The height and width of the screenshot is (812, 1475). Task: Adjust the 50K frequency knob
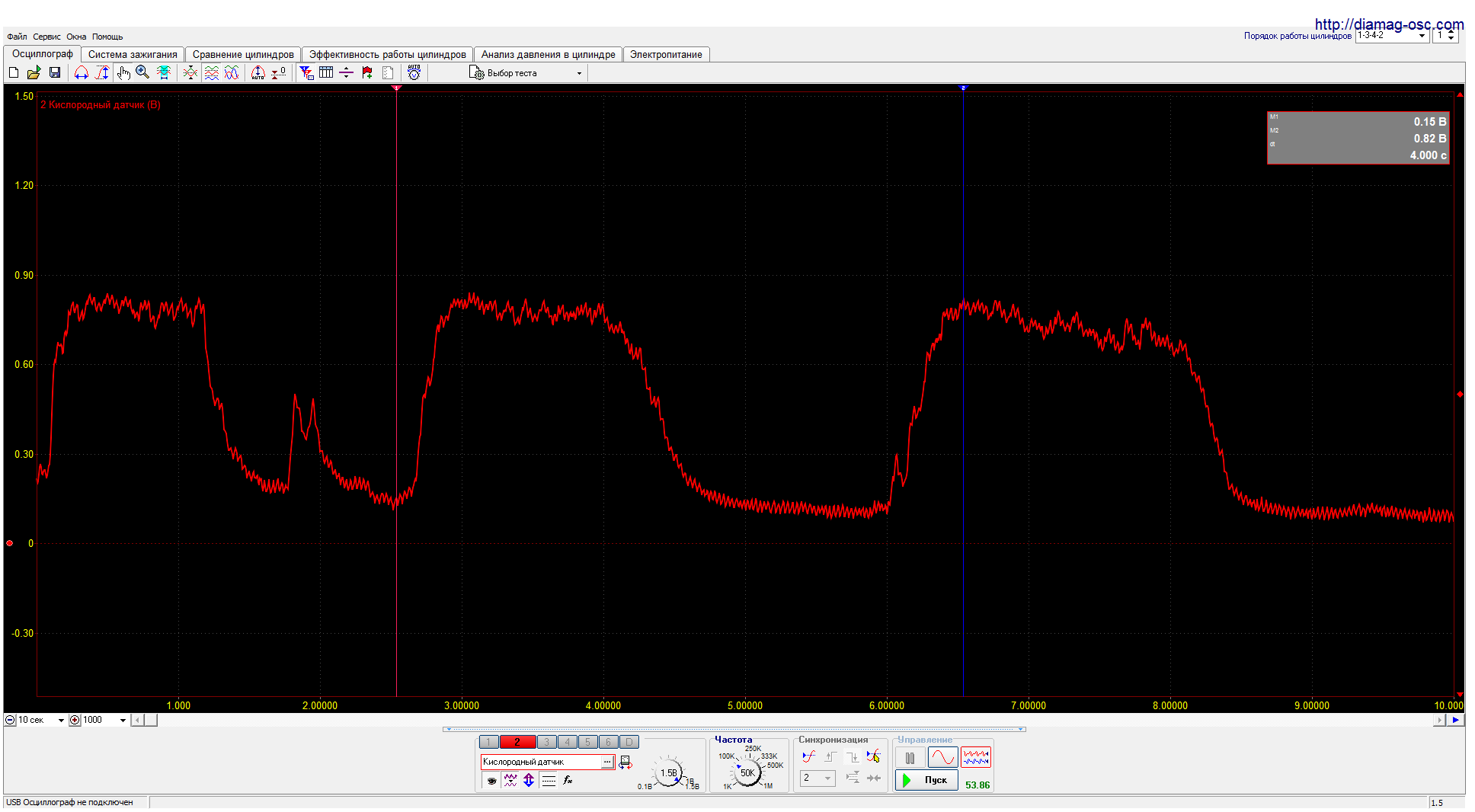click(x=747, y=772)
